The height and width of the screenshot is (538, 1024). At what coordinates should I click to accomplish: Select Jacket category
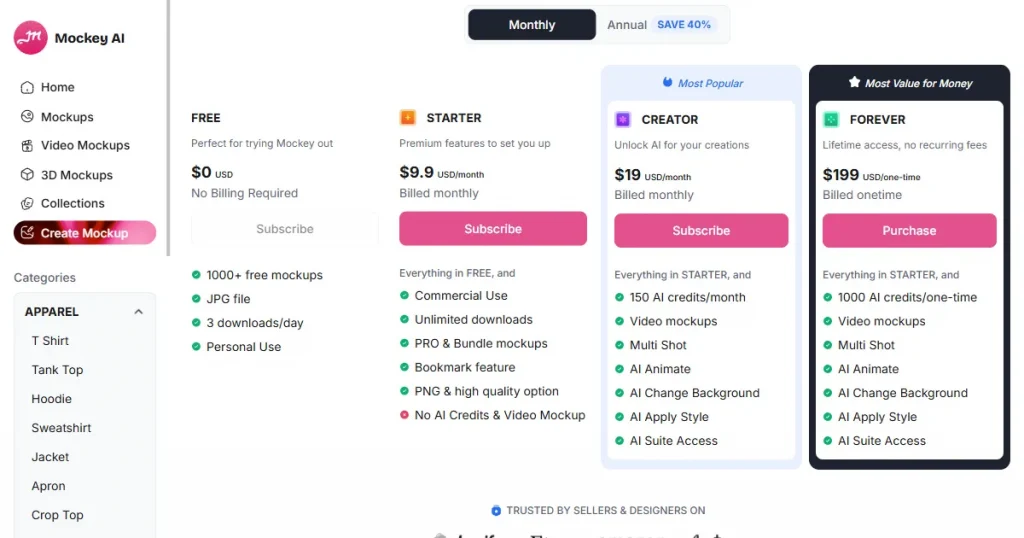50,457
